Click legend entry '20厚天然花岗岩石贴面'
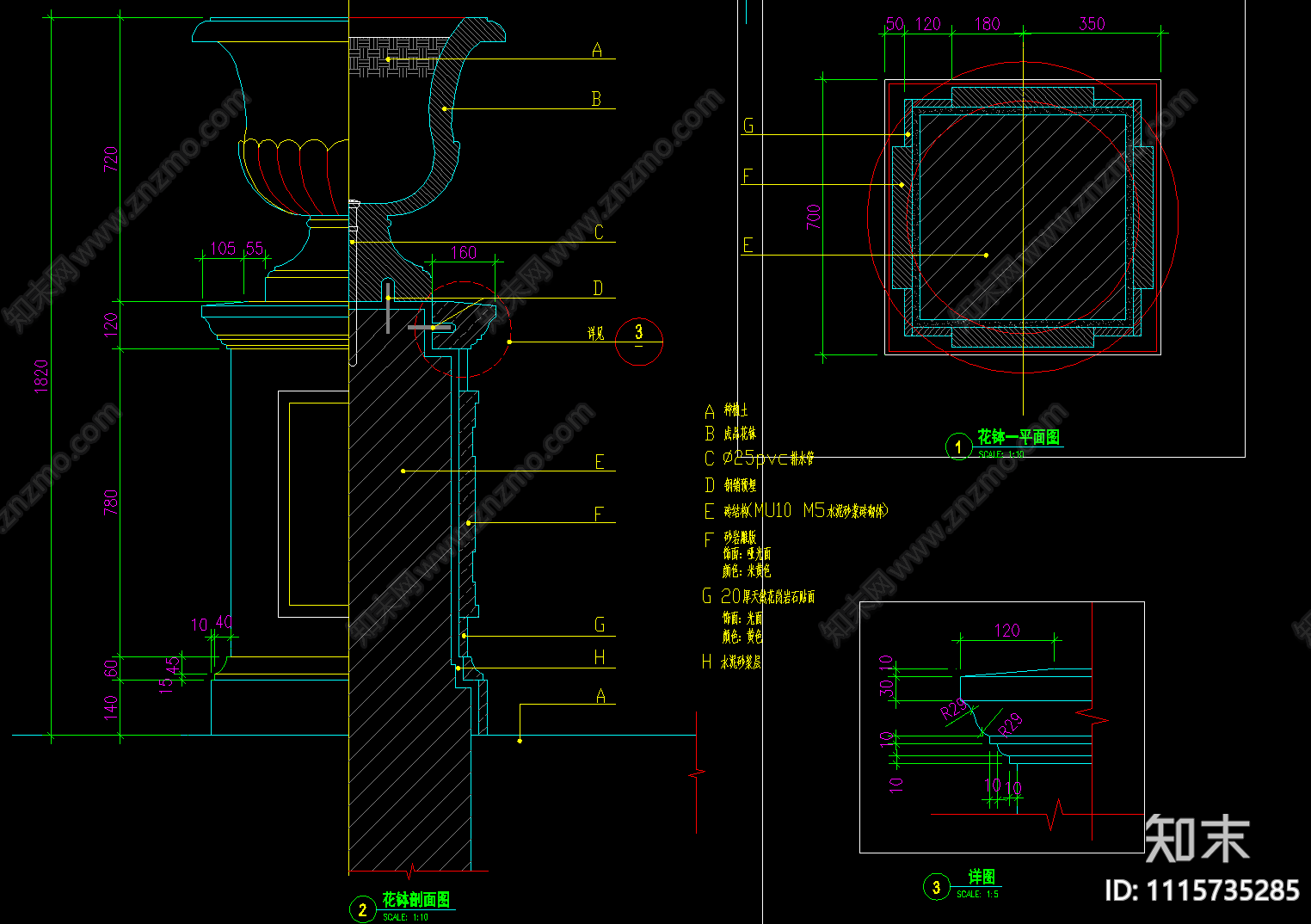 pos(767,596)
